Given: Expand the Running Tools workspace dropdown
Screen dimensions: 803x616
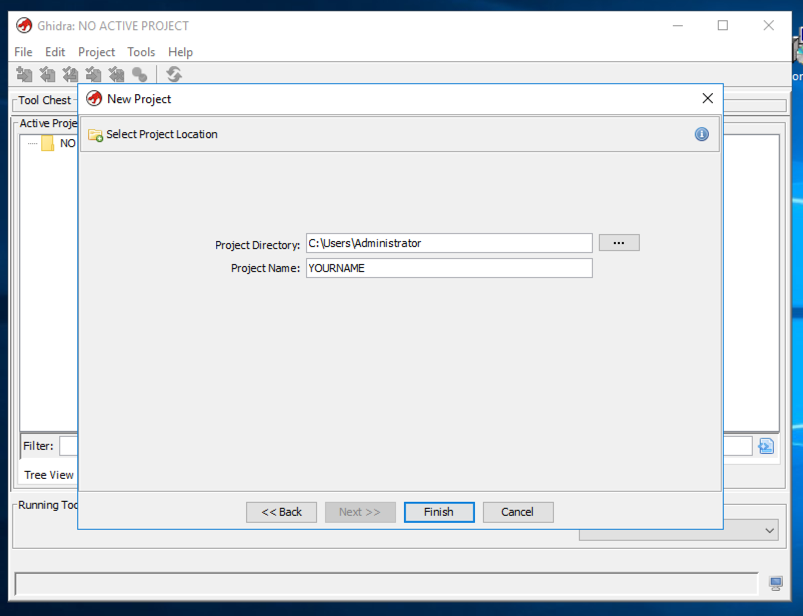Looking at the screenshot, I should [x=769, y=531].
